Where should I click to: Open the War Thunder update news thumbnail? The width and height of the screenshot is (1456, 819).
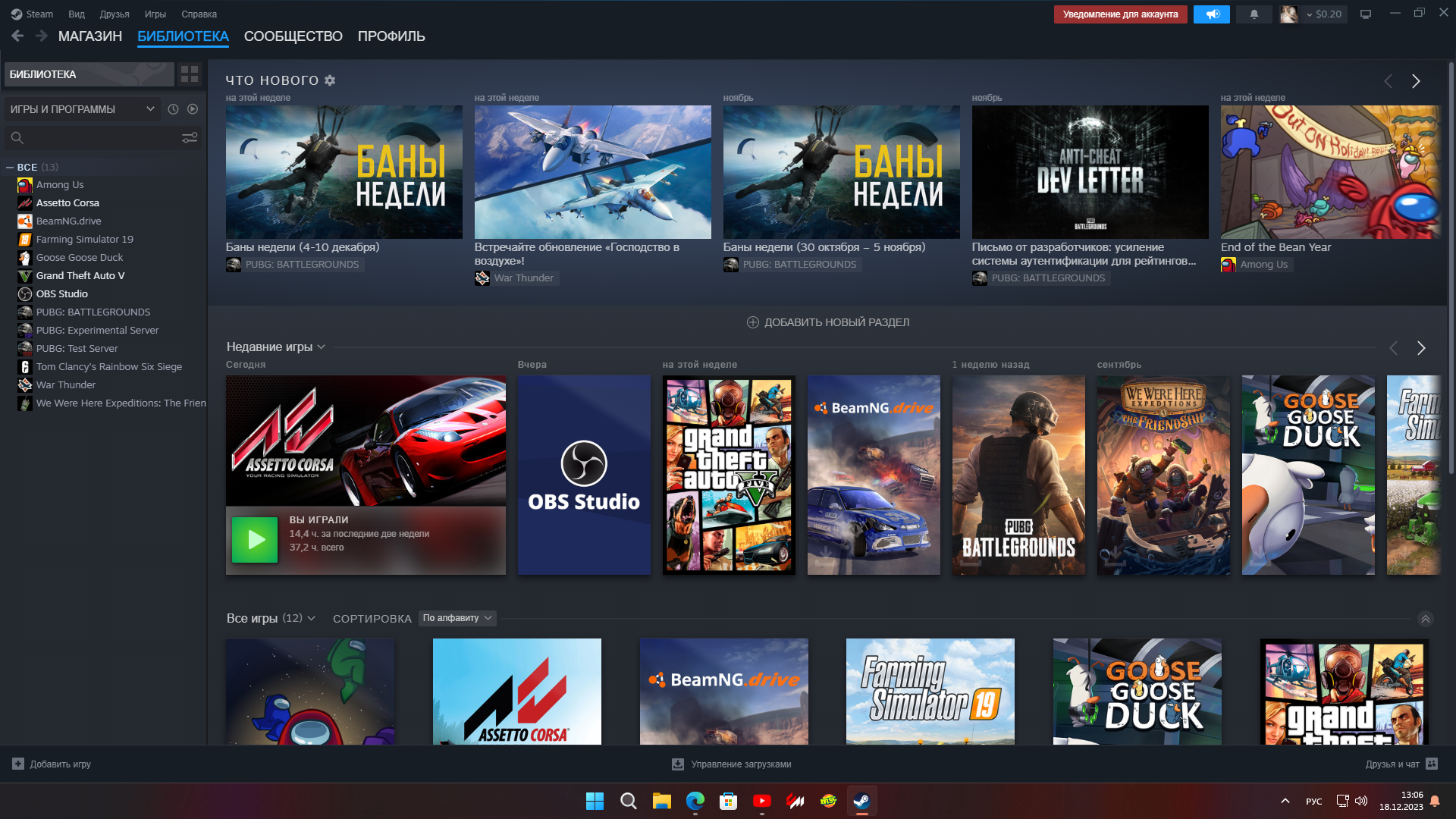point(592,172)
